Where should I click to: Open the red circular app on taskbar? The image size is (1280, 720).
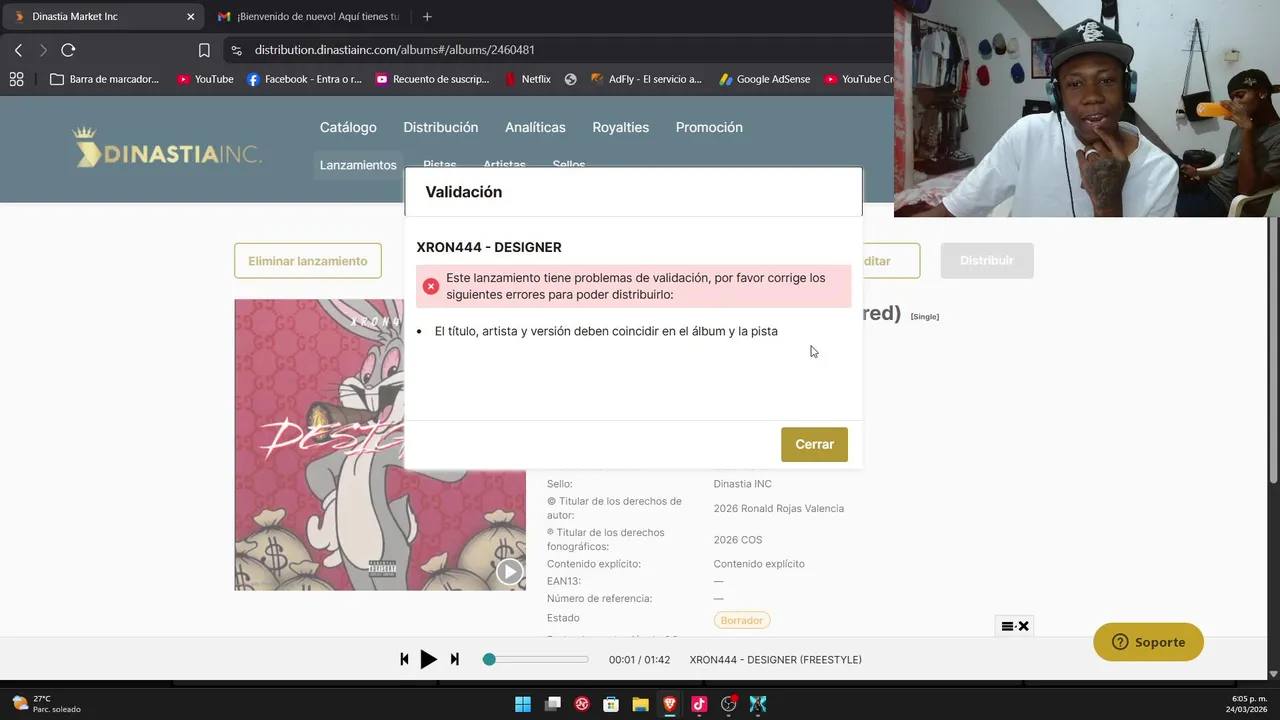[x=582, y=704]
